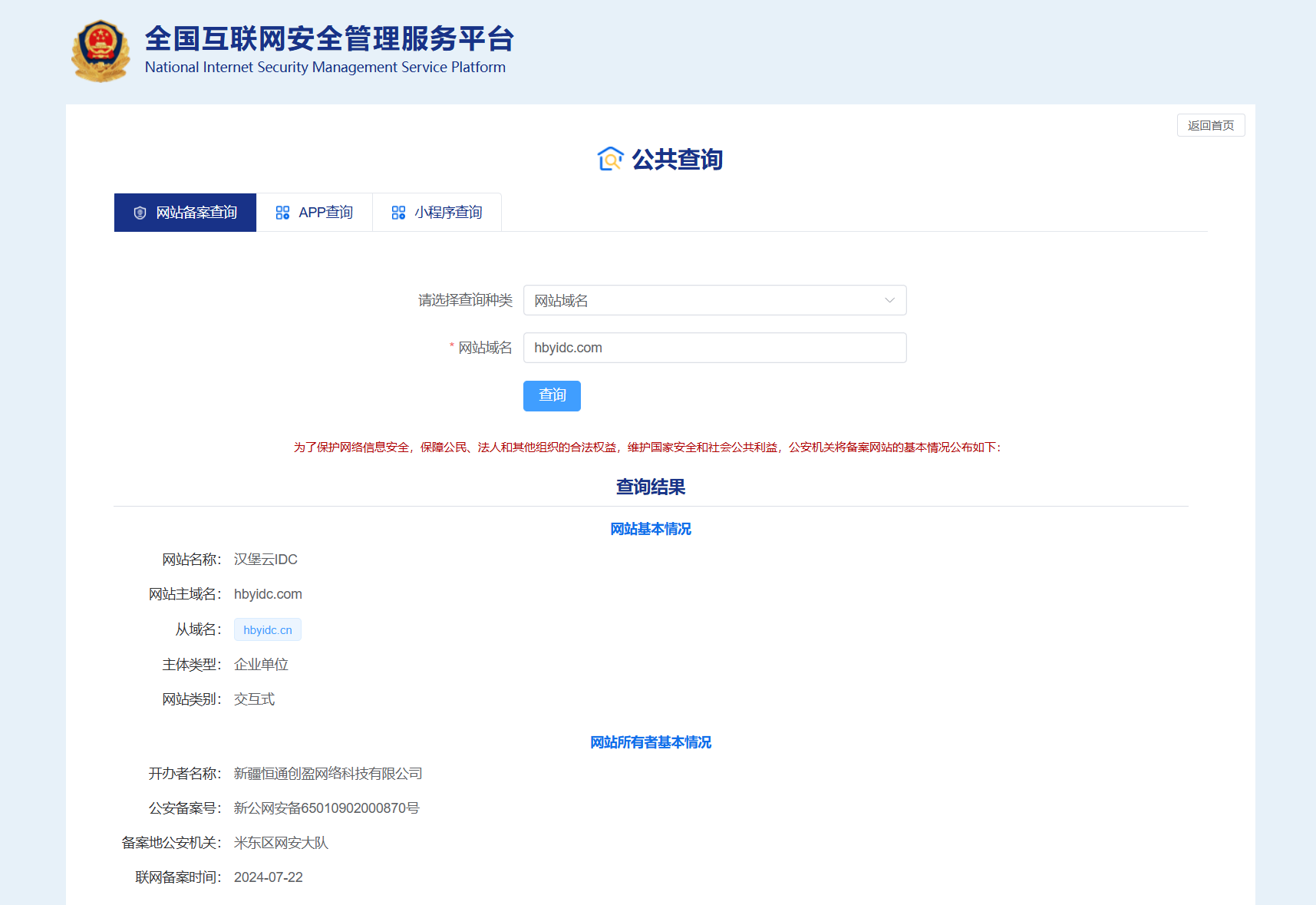This screenshot has height=905, width=1316.
Task: Click the operator name 新疆恒通创盈网络科技有限公司
Action: pos(328,774)
